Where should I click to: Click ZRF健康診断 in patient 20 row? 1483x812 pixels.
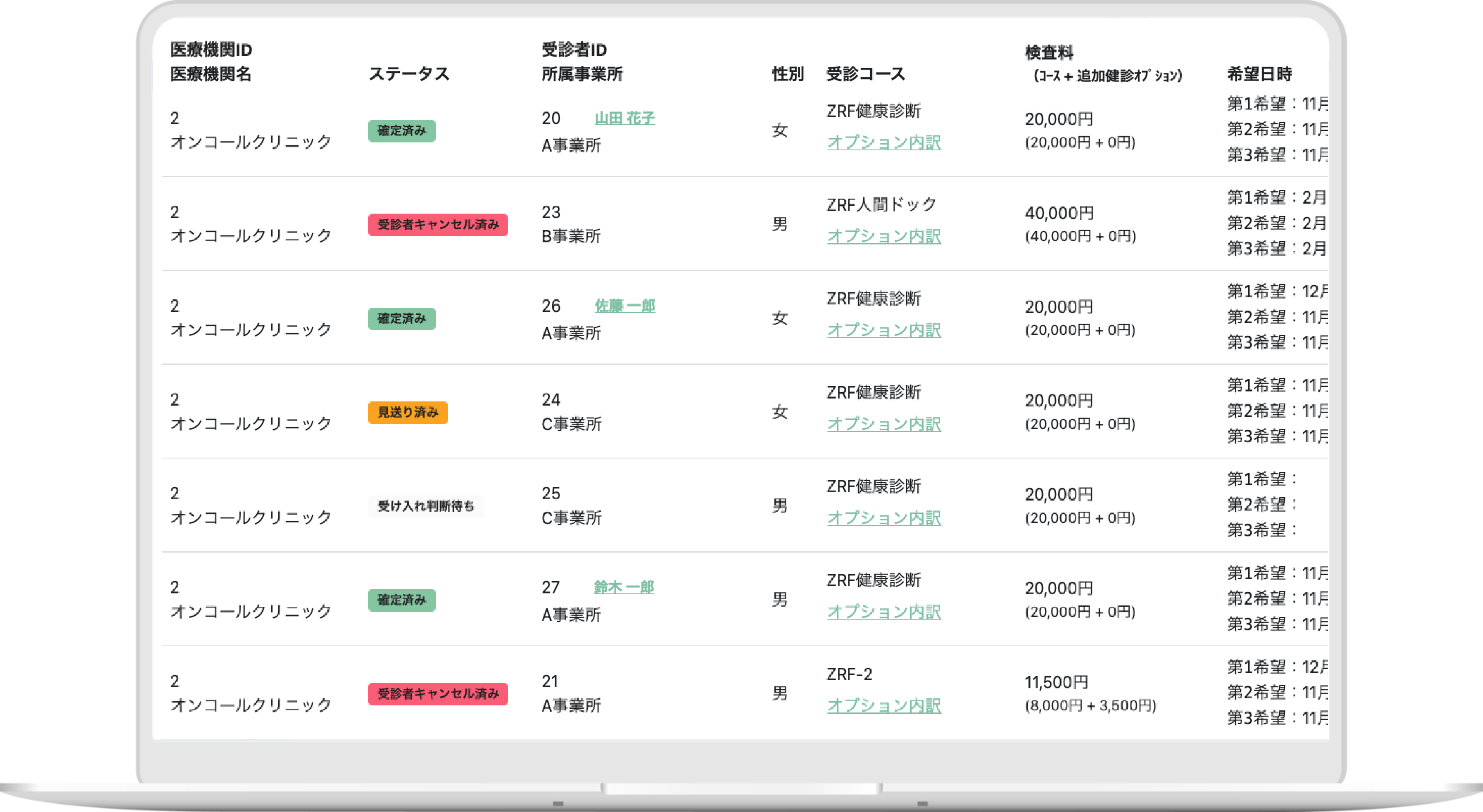[x=873, y=110]
